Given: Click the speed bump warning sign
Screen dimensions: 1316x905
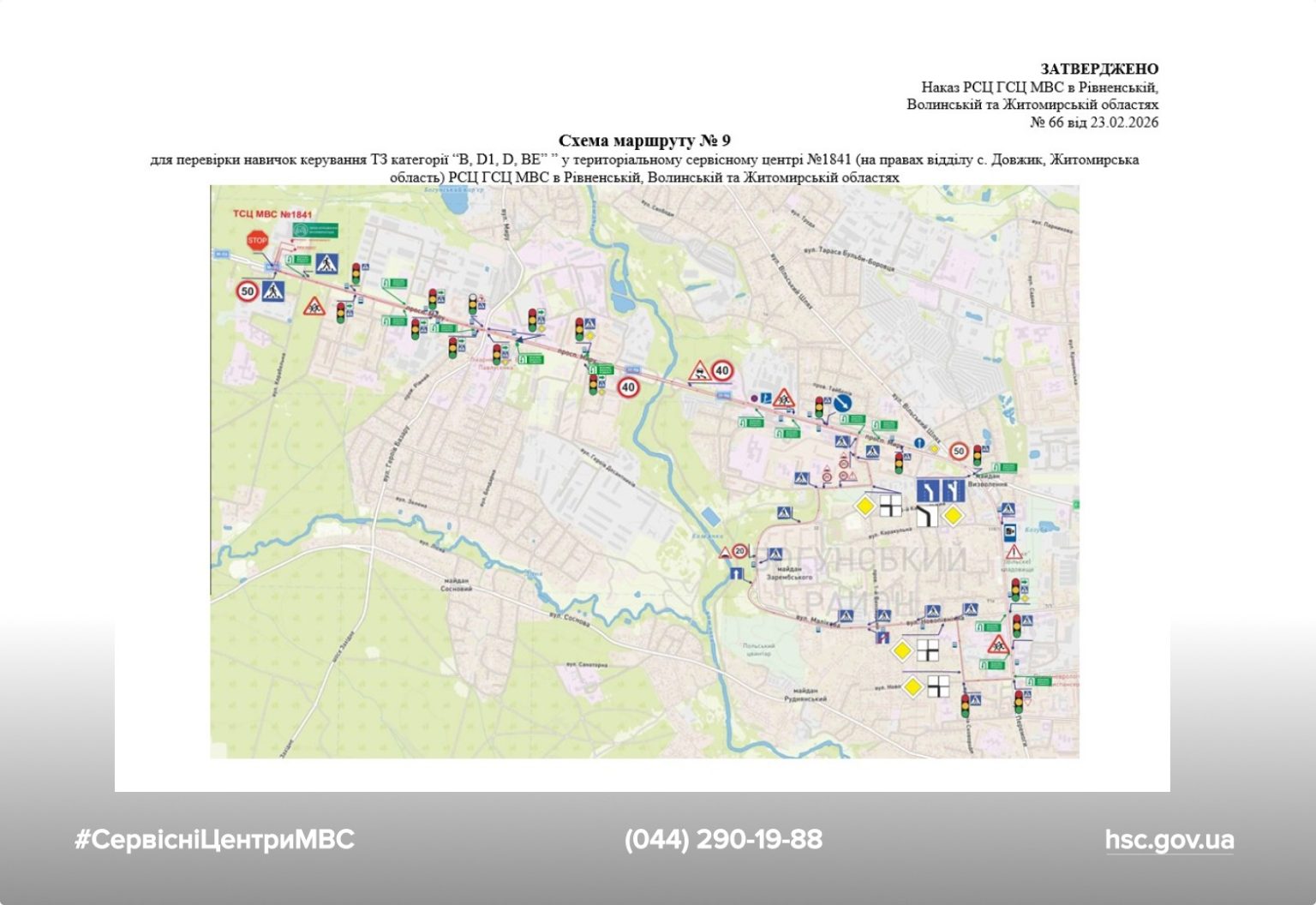Looking at the screenshot, I should 724,554.
